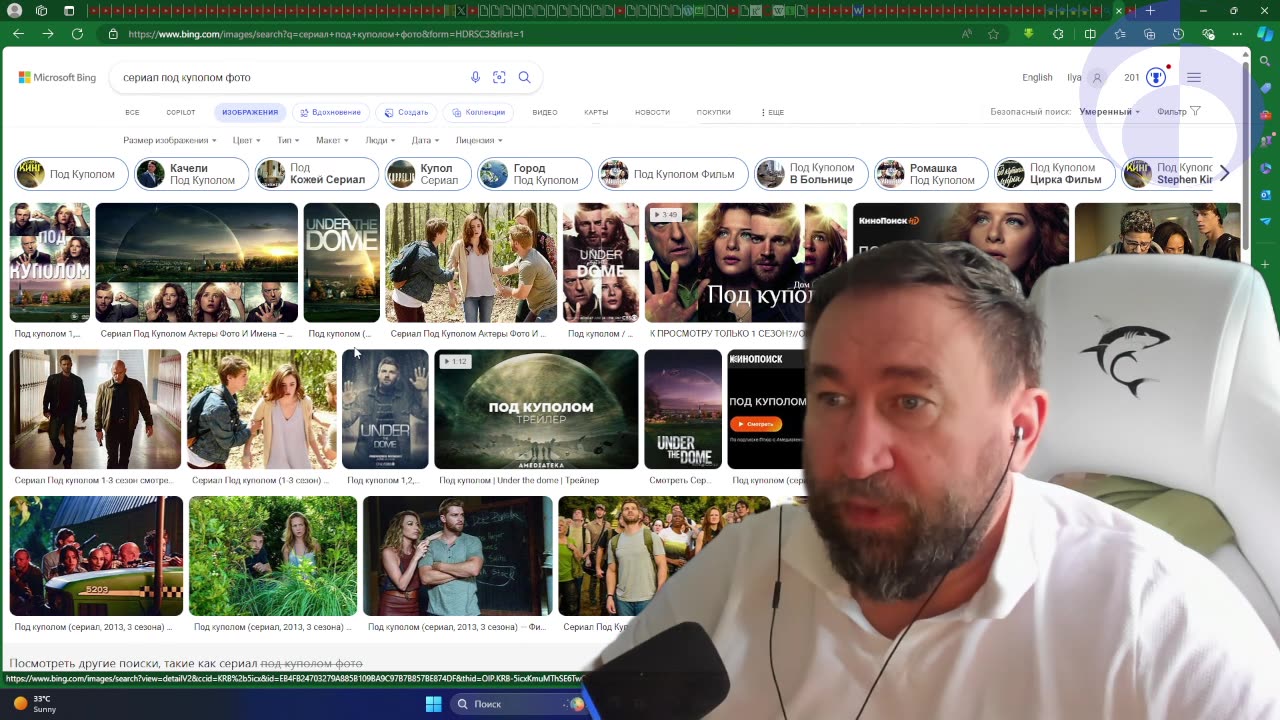Viewport: 1280px width, 720px height.
Task: Open the Bing hamburger menu
Action: pos(1194,77)
